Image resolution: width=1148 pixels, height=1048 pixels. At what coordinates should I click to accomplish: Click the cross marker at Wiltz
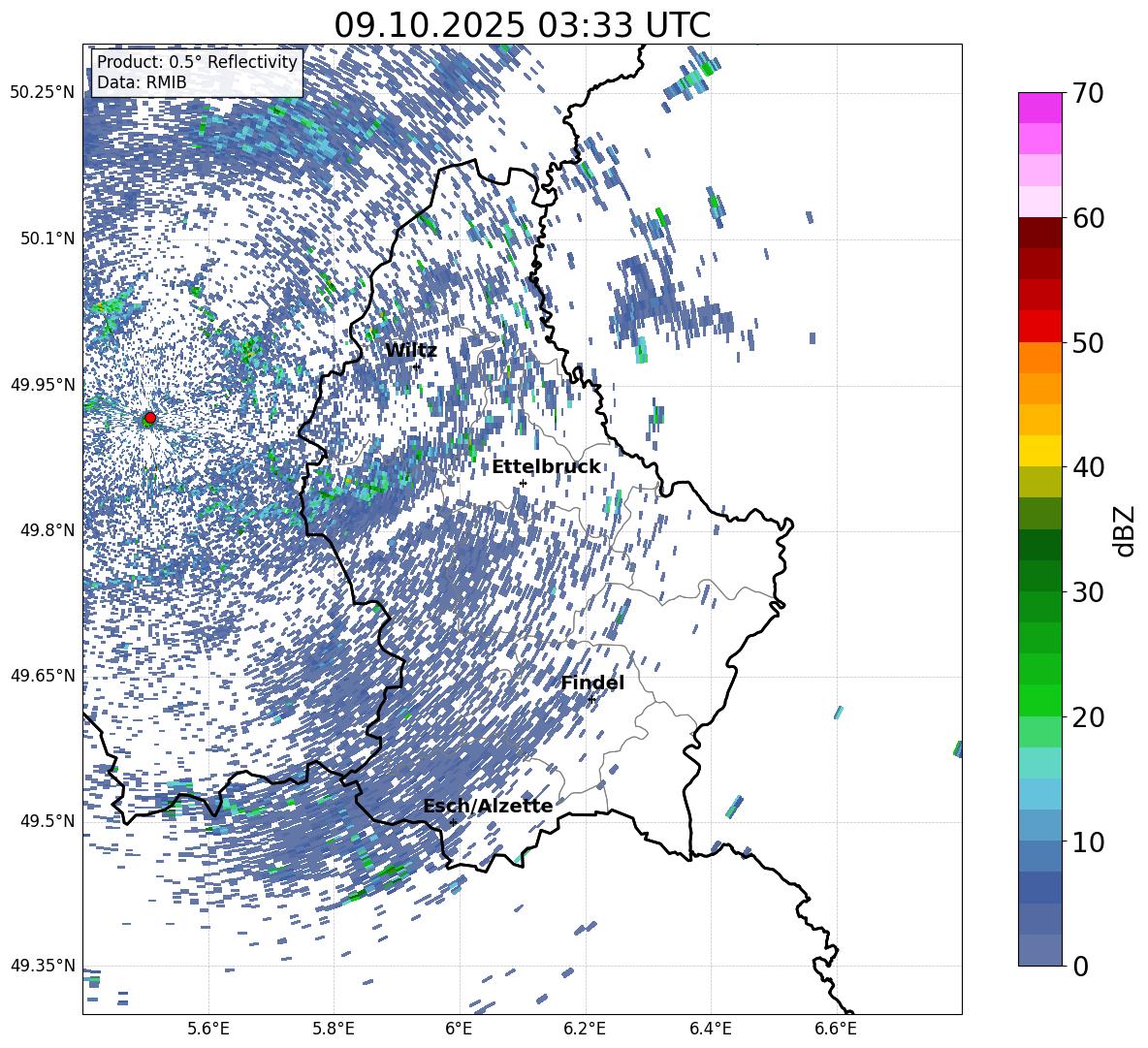pyautogui.click(x=417, y=367)
